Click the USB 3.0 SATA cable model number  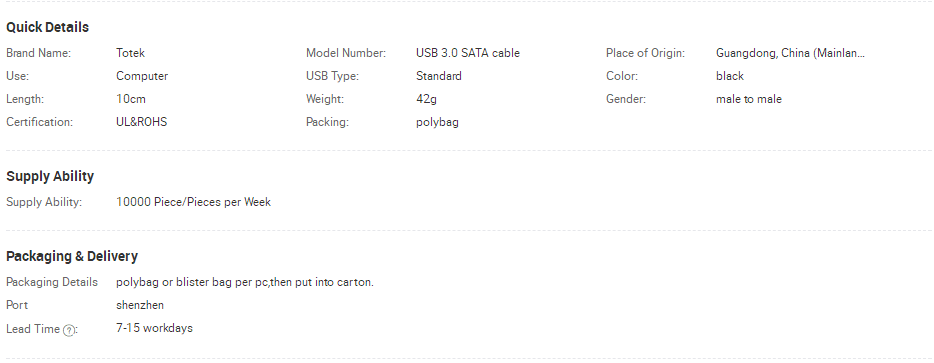coord(468,53)
